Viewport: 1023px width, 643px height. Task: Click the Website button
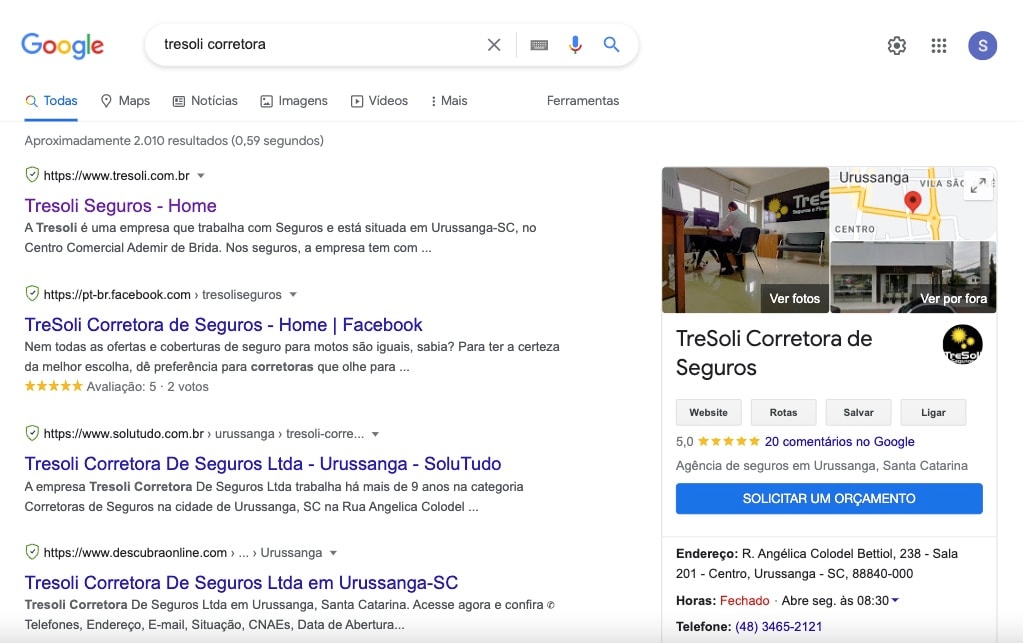709,412
